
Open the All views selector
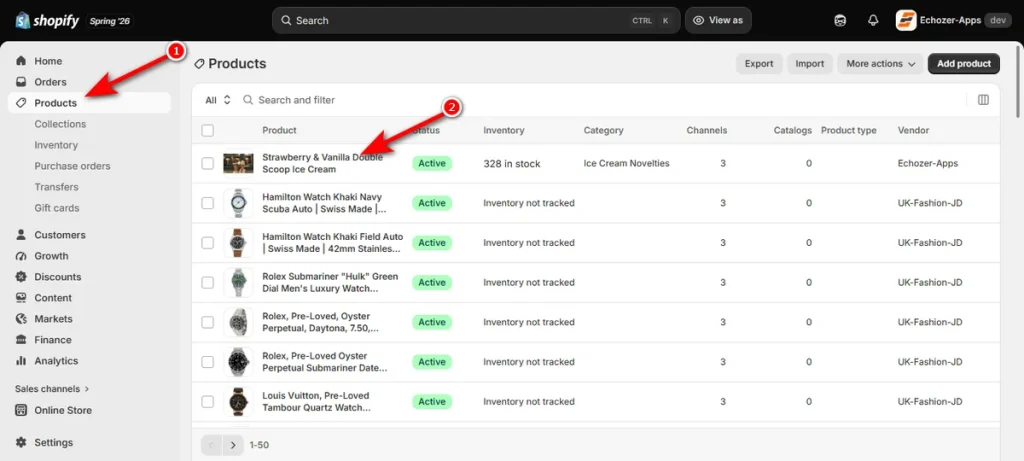pos(218,100)
